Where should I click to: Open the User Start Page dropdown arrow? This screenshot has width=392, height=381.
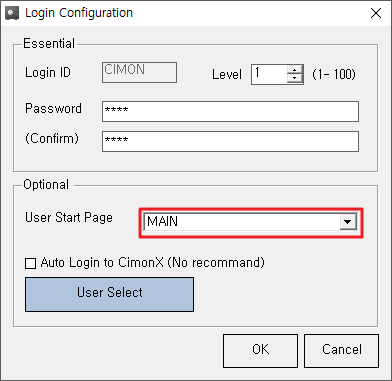click(348, 222)
